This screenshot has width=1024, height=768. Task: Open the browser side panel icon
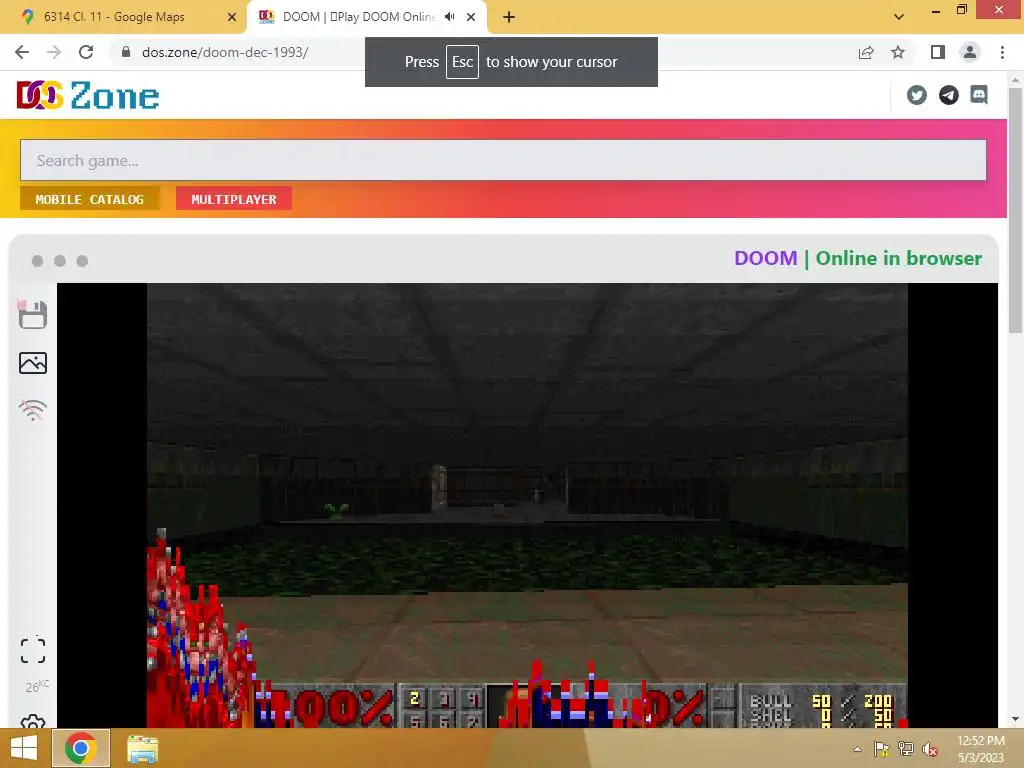pos(938,52)
